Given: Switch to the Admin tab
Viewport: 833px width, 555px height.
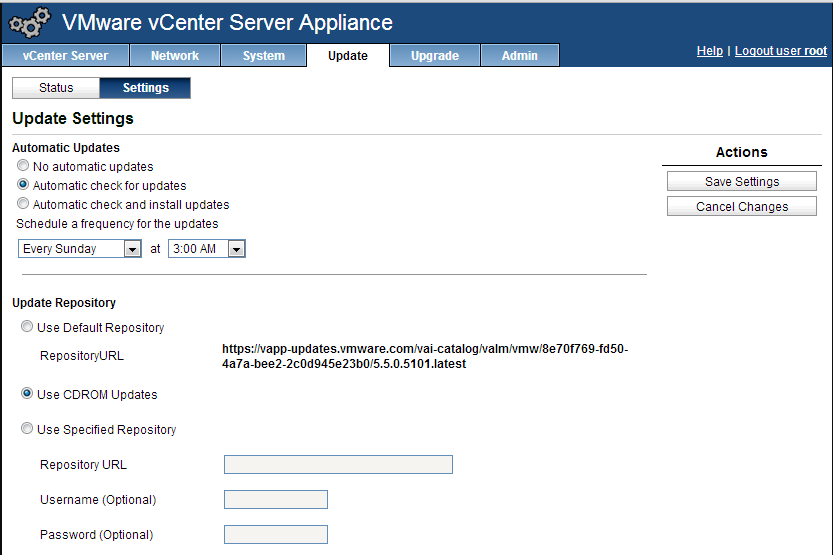Looking at the screenshot, I should coord(520,56).
